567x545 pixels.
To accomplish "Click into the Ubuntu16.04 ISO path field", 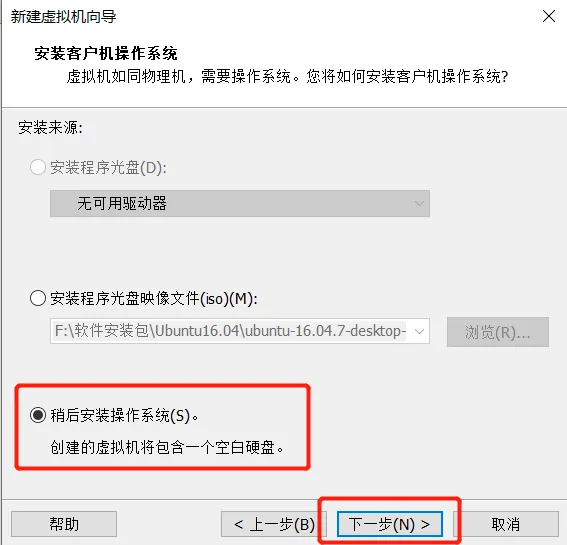I will [230, 331].
